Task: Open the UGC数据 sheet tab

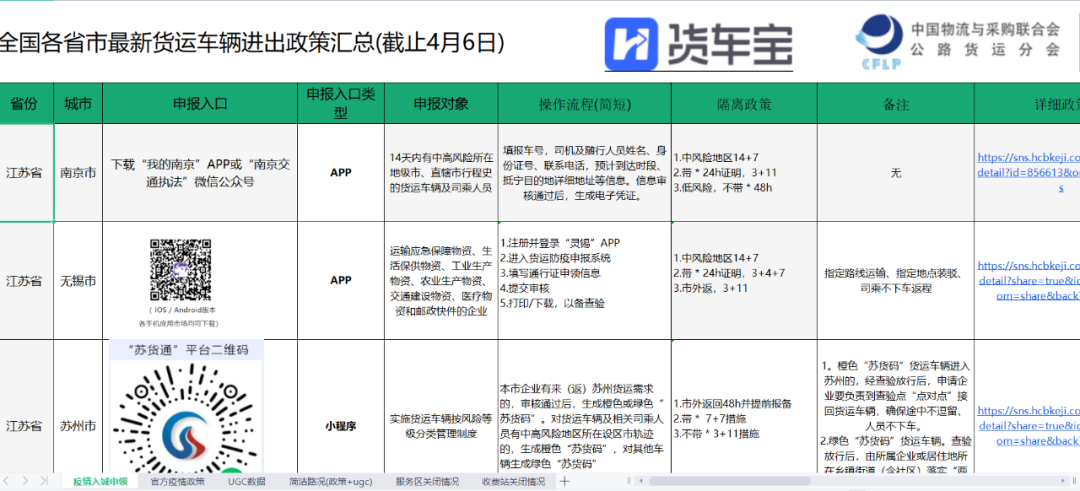Action: click(x=247, y=482)
